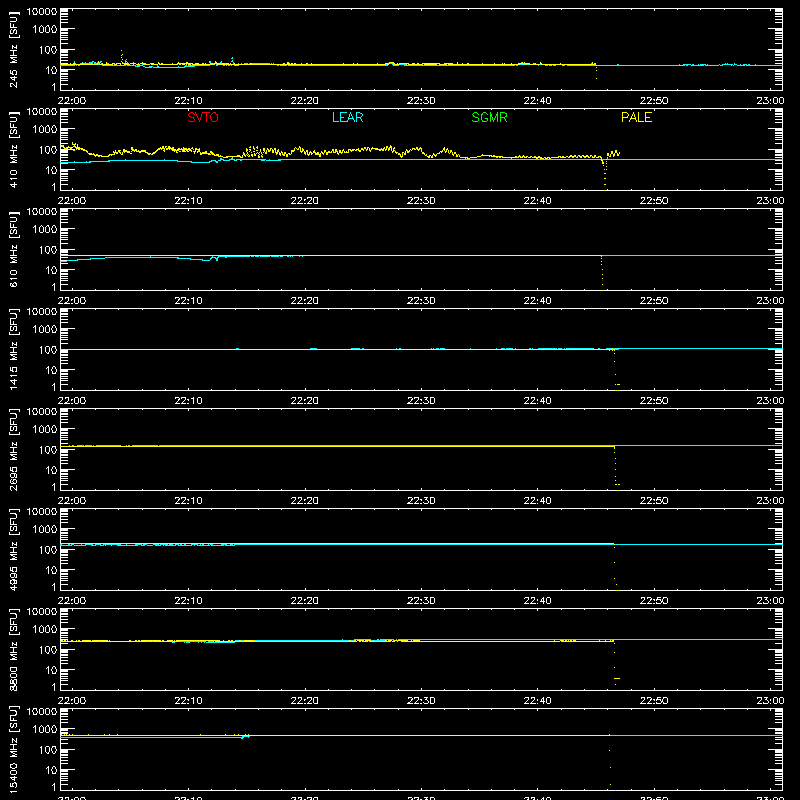Select the 4995 MHz [SFU] axis title
The width and height of the screenshot is (800, 800).
pos(13,550)
